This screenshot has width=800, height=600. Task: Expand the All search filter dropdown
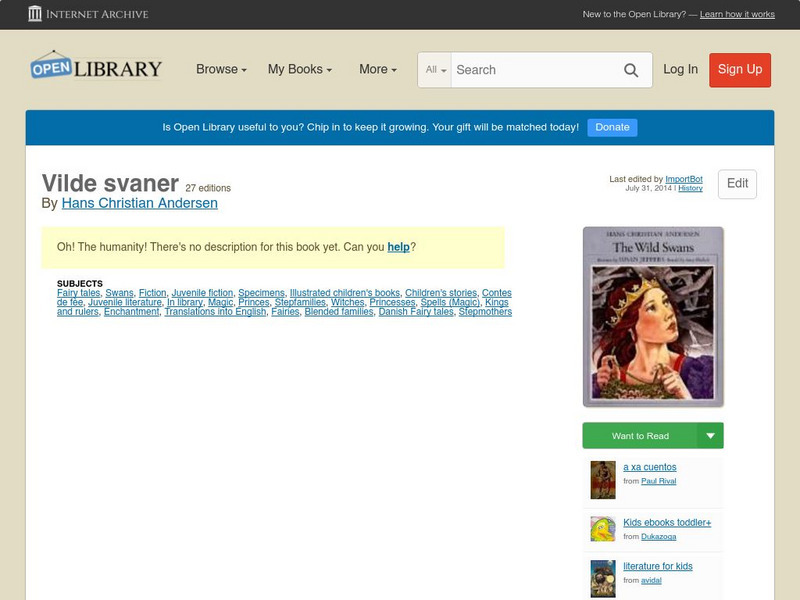click(435, 70)
